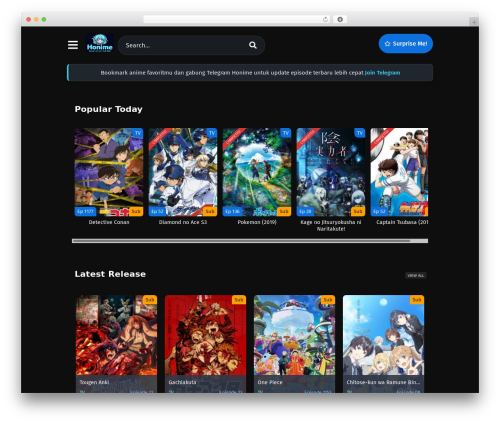Click View All for Latest Release
500x423 pixels.
416,275
